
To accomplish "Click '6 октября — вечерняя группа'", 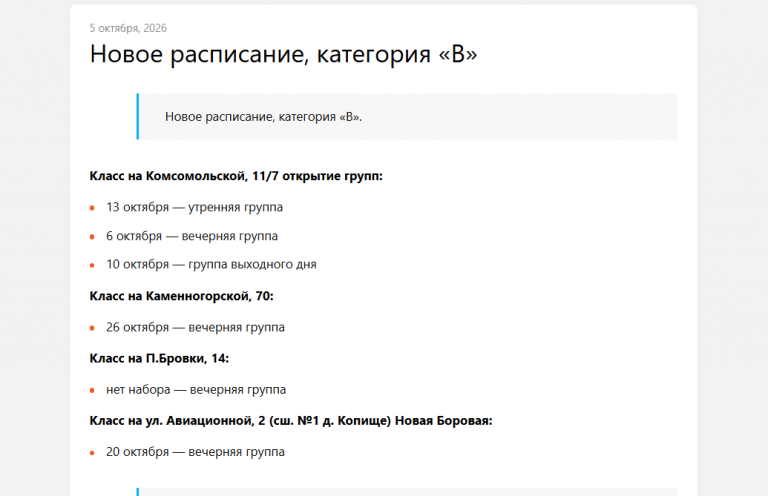I will click(192, 236).
